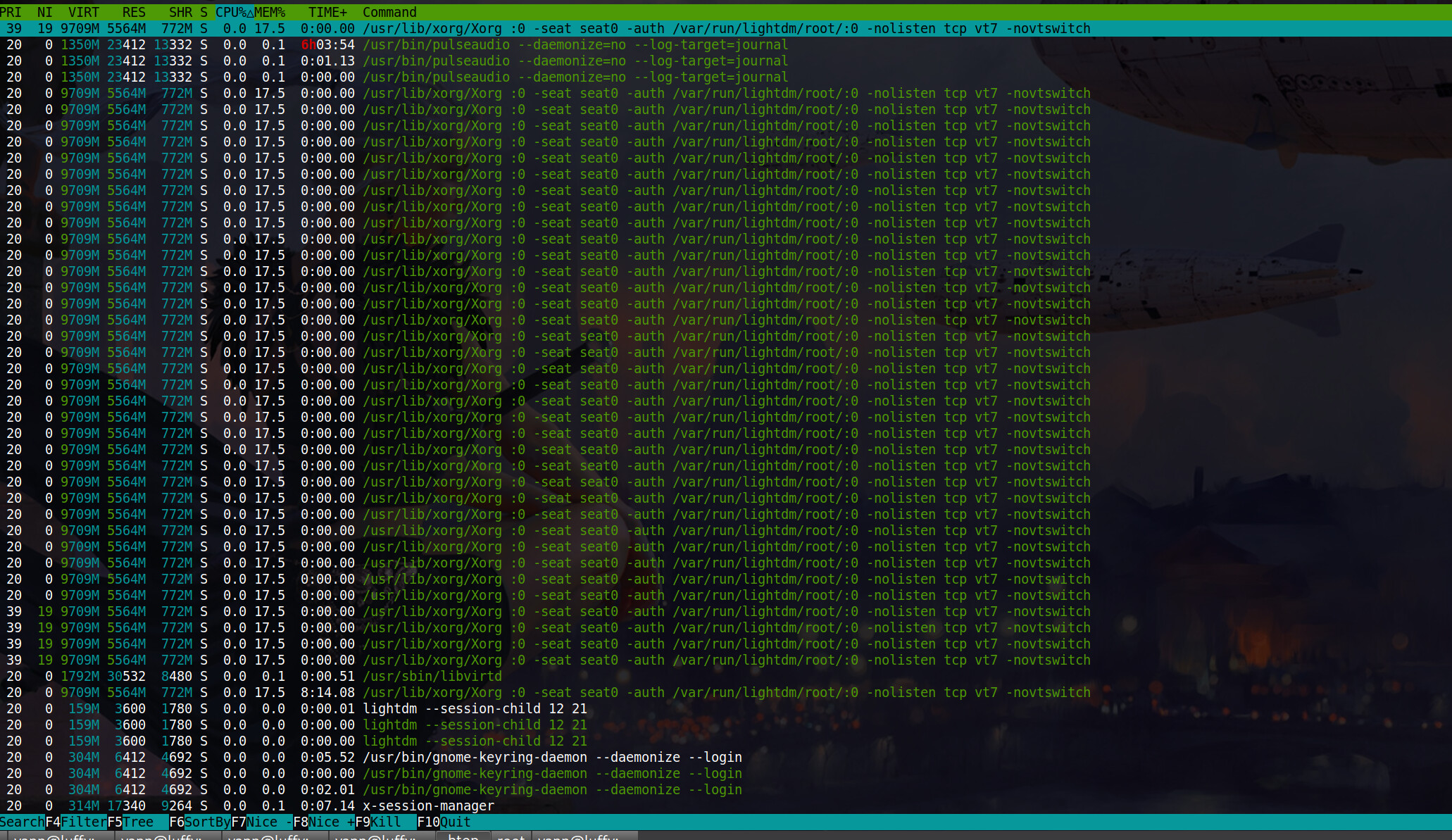1452x840 pixels.
Task: Switch to the htop terminal tab
Action: (463, 836)
